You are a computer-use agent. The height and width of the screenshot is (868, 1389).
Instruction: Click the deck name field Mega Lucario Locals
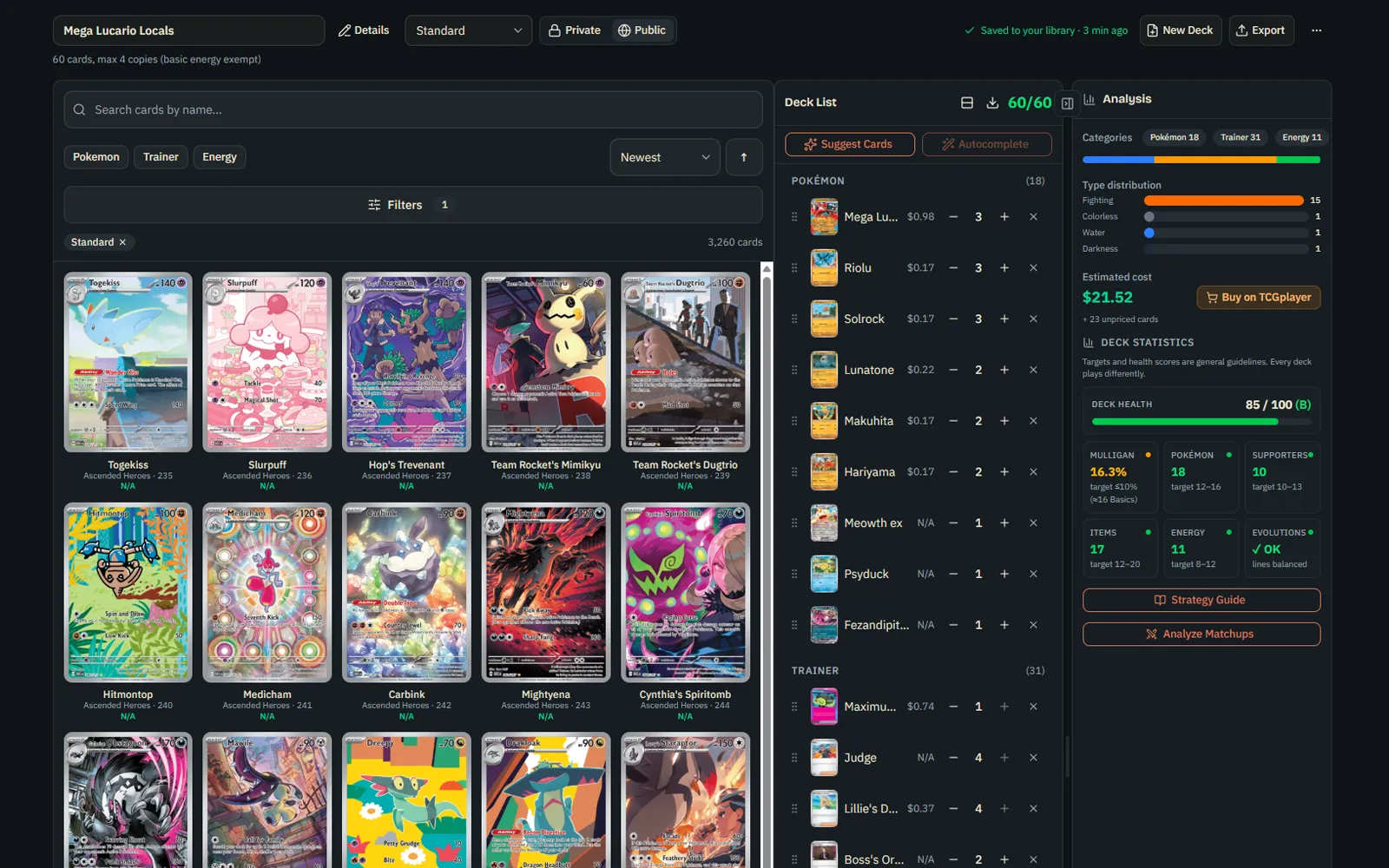tap(188, 30)
